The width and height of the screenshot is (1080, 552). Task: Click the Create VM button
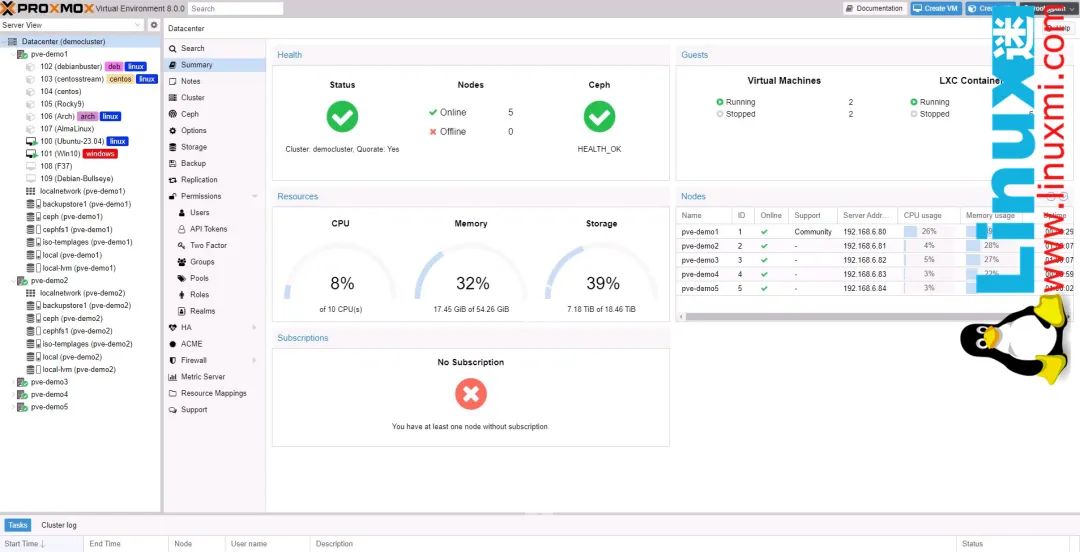coord(936,8)
